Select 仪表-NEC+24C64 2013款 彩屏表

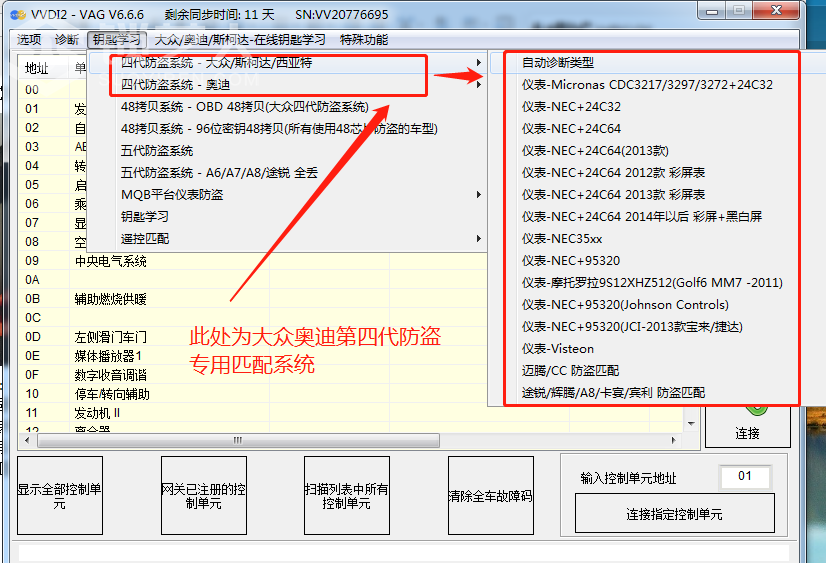pos(613,195)
